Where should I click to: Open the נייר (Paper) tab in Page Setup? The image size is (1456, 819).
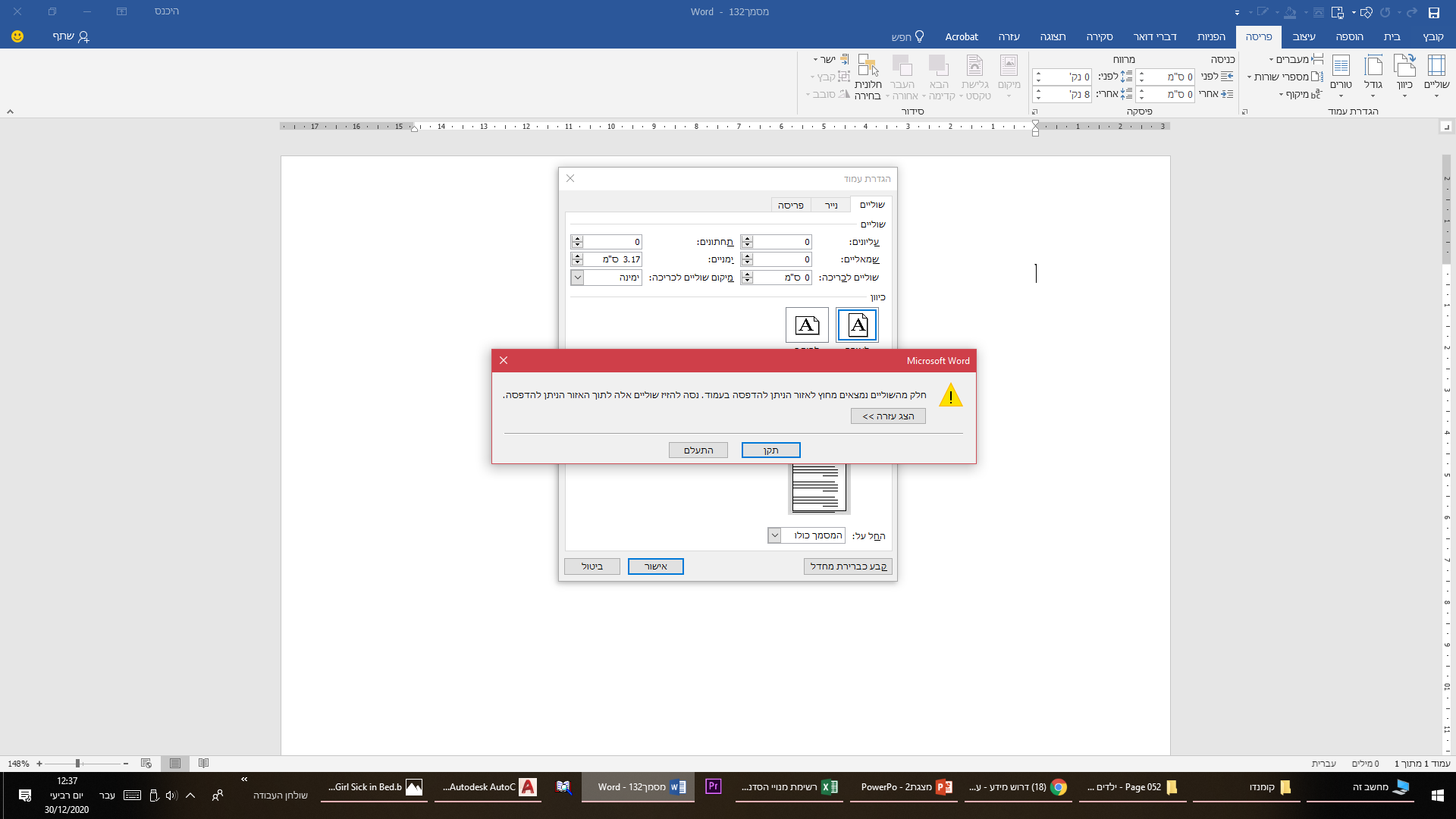(831, 205)
